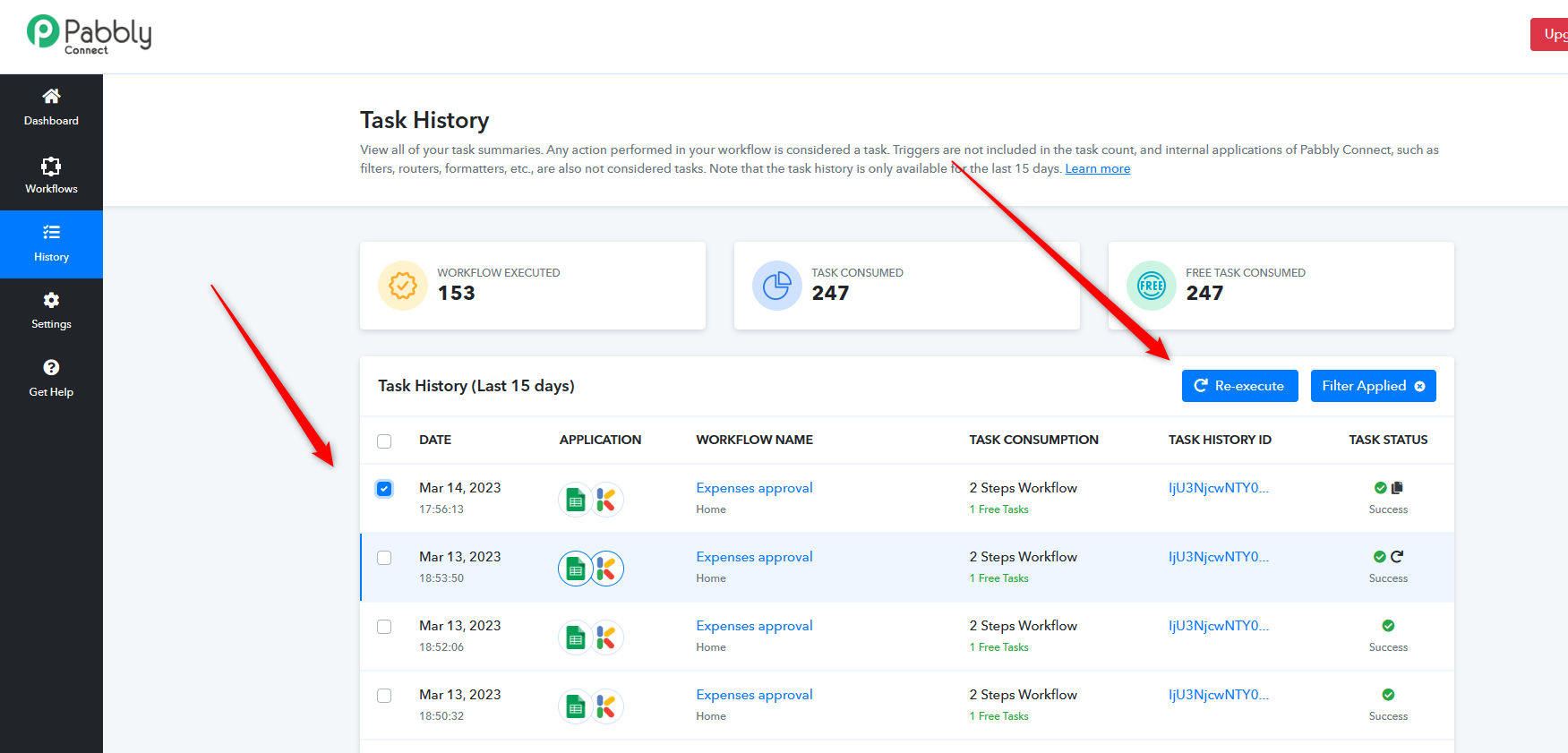This screenshot has width=1568, height=753.
Task: Open Expenses approval workflow from 18:53:50 row
Action: coord(754,557)
